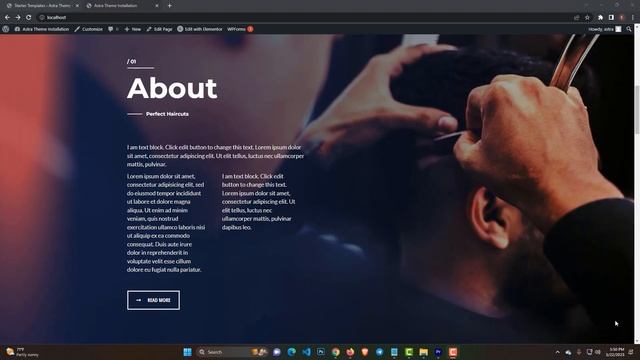The image size is (640, 360).
Task: Open the chat app icon beside taskbar search
Action: (x=277, y=352)
